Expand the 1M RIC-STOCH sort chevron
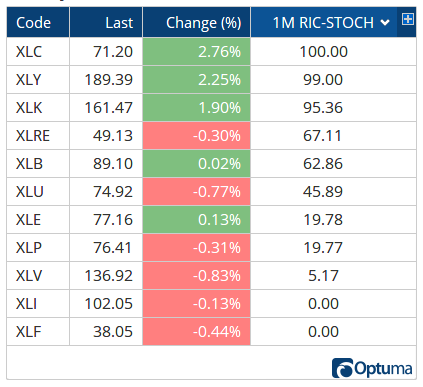This screenshot has width=423, height=387. (385, 23)
